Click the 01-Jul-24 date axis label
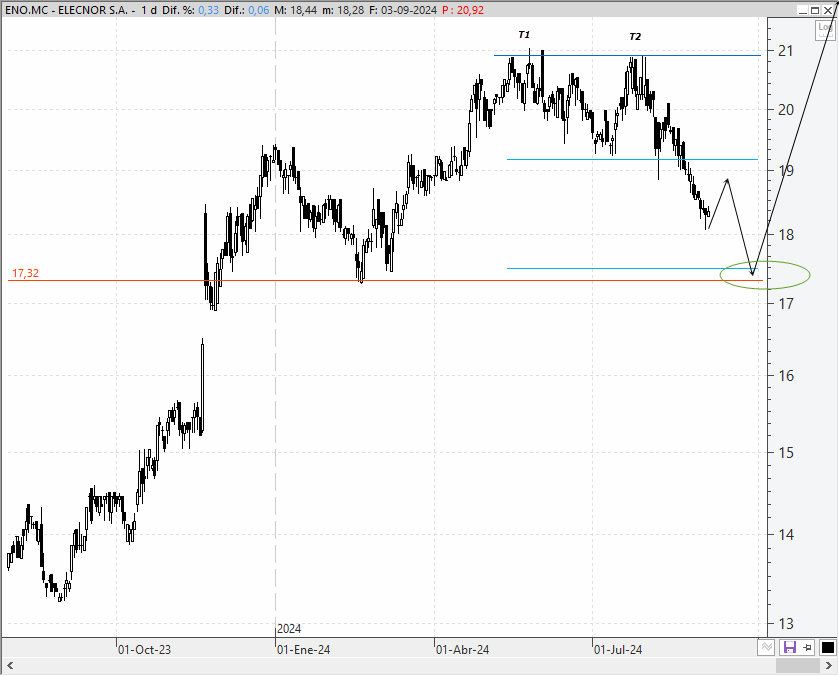Screen dimensions: 839x676 click(618, 650)
